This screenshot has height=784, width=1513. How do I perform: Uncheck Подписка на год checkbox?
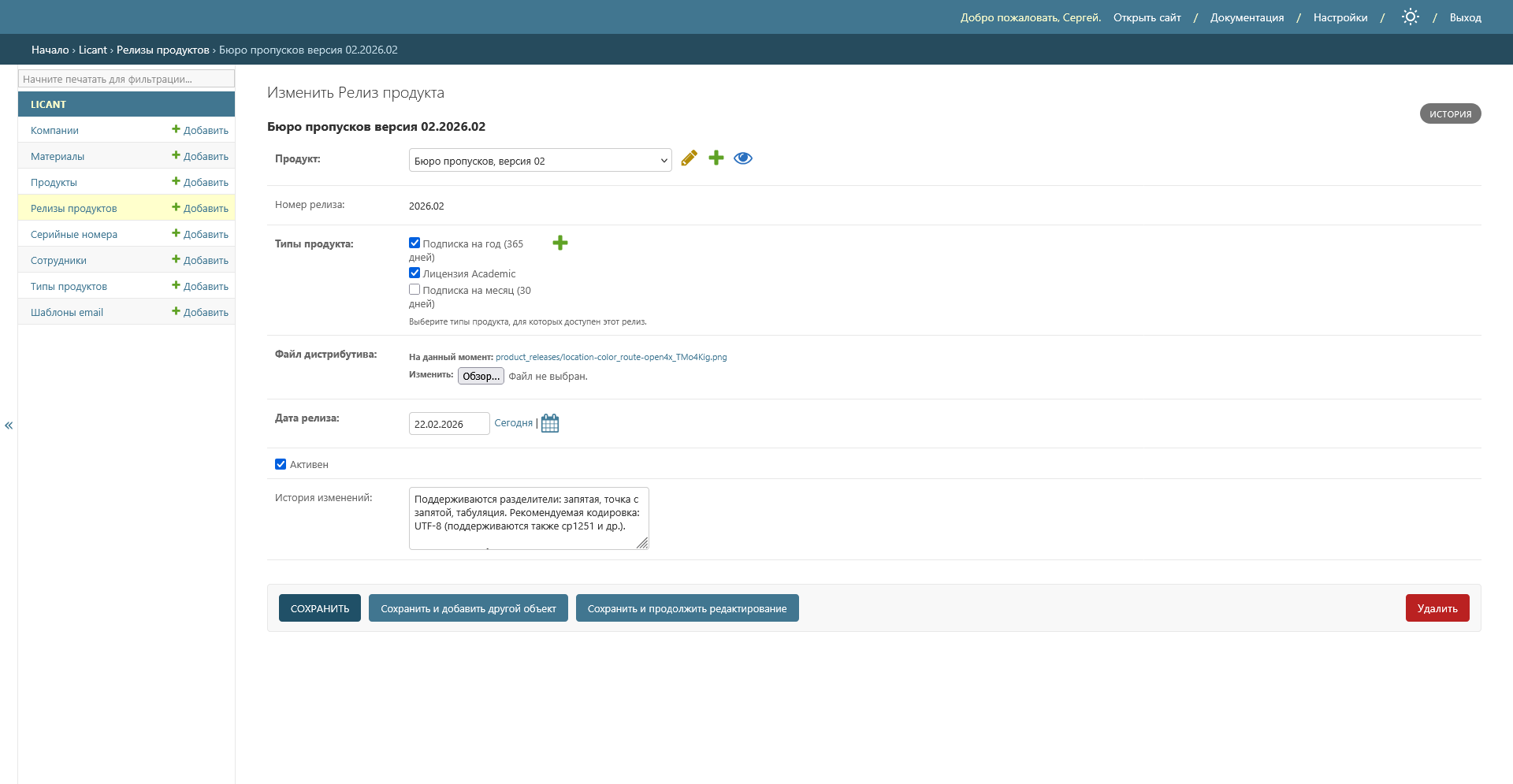pyautogui.click(x=414, y=243)
